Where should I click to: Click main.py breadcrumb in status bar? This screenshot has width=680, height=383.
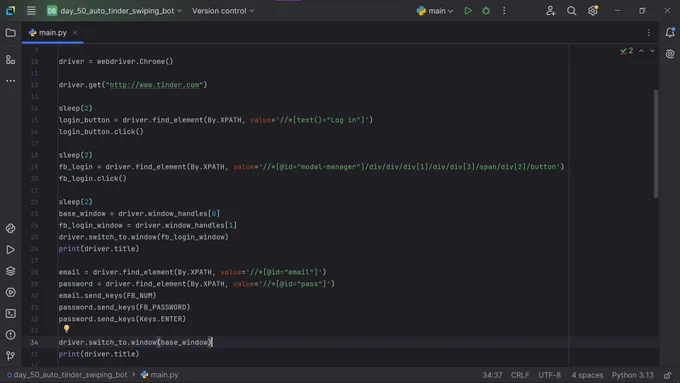tap(160, 375)
